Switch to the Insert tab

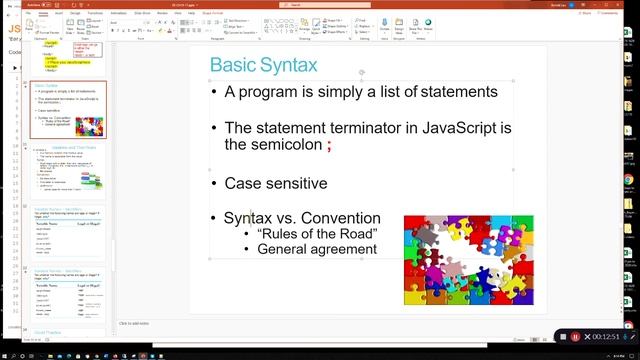59,13
